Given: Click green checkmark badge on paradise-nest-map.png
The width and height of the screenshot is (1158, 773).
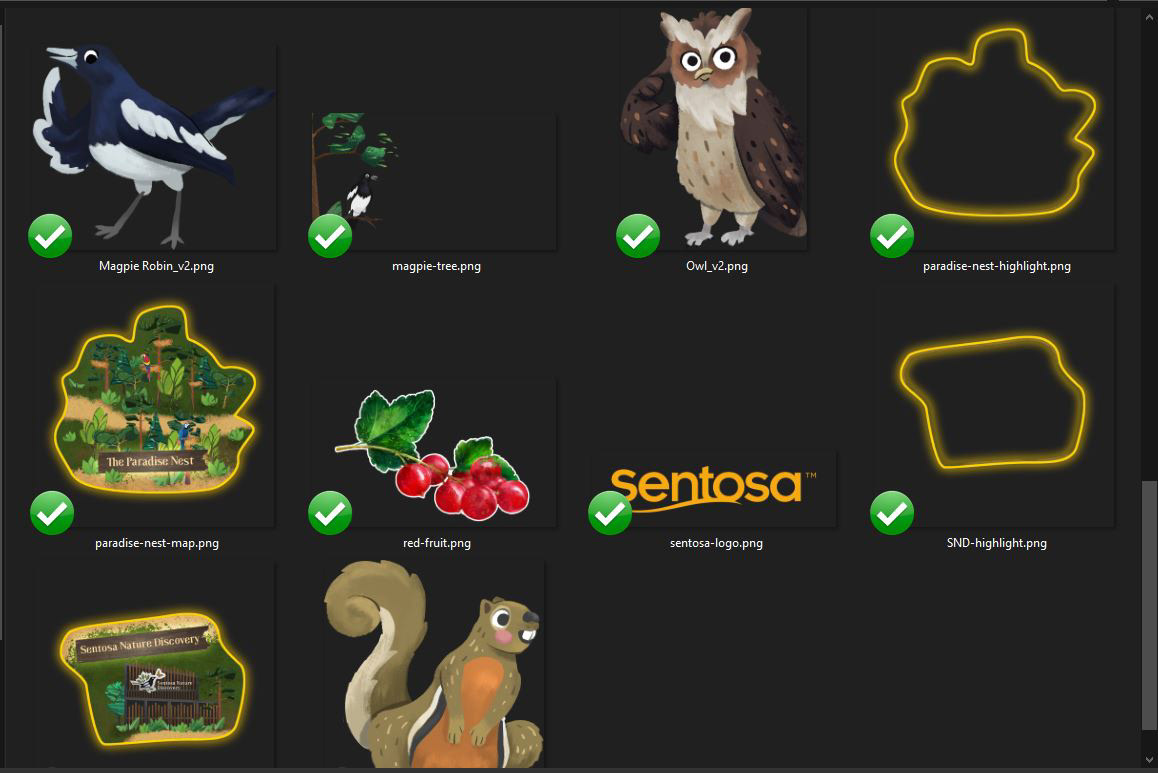Looking at the screenshot, I should click(52, 512).
